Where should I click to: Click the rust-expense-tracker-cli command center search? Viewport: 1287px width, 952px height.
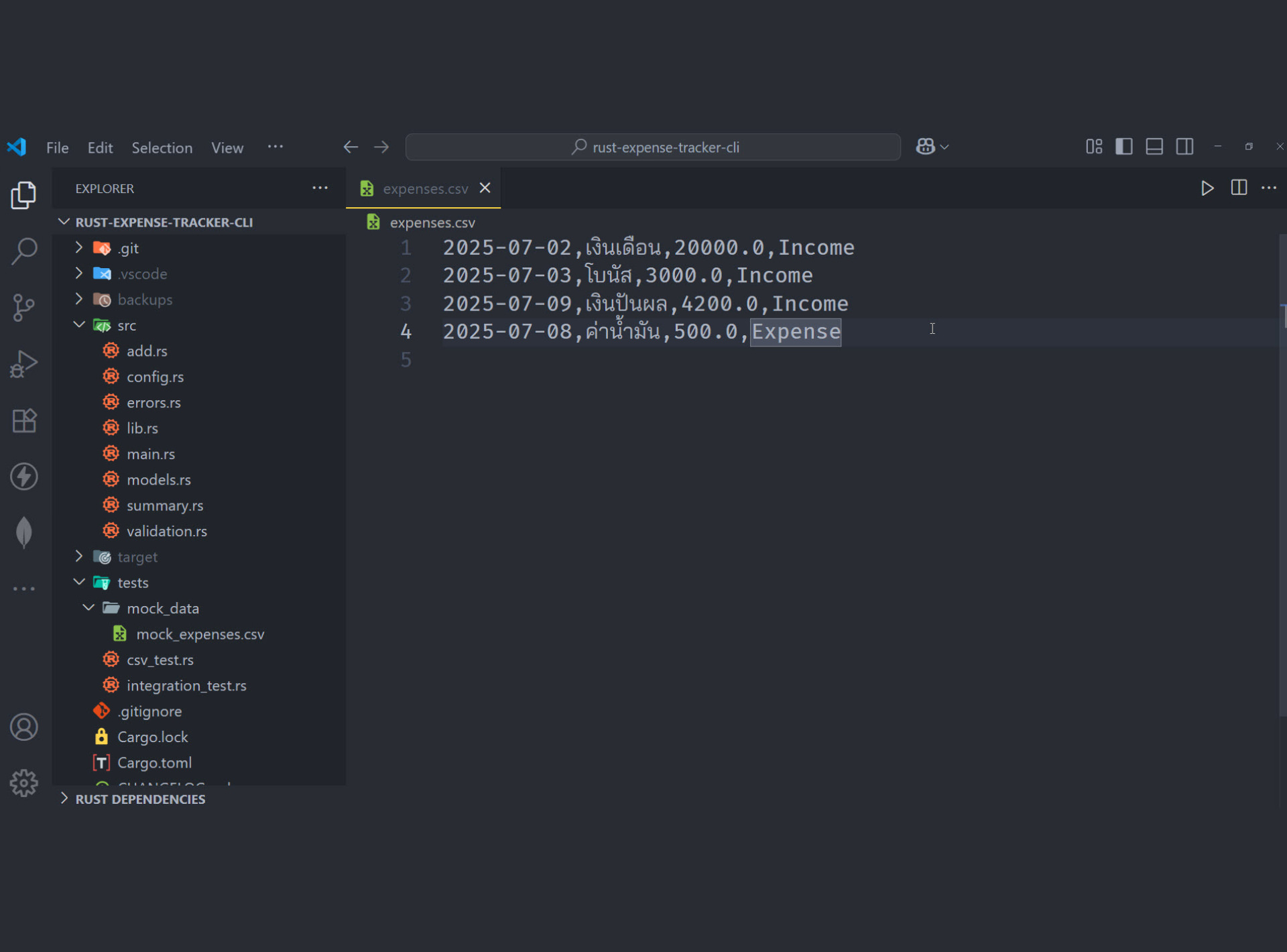[653, 147]
